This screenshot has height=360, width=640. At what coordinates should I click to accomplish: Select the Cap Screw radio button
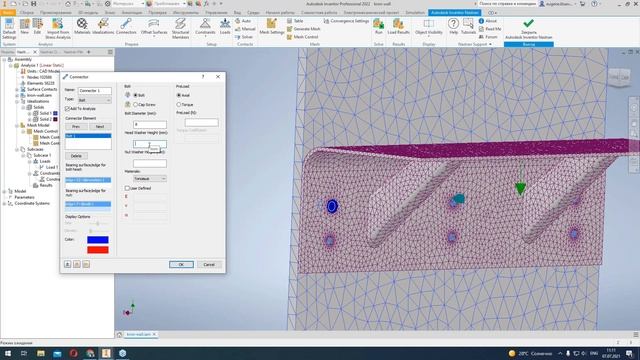[136, 105]
